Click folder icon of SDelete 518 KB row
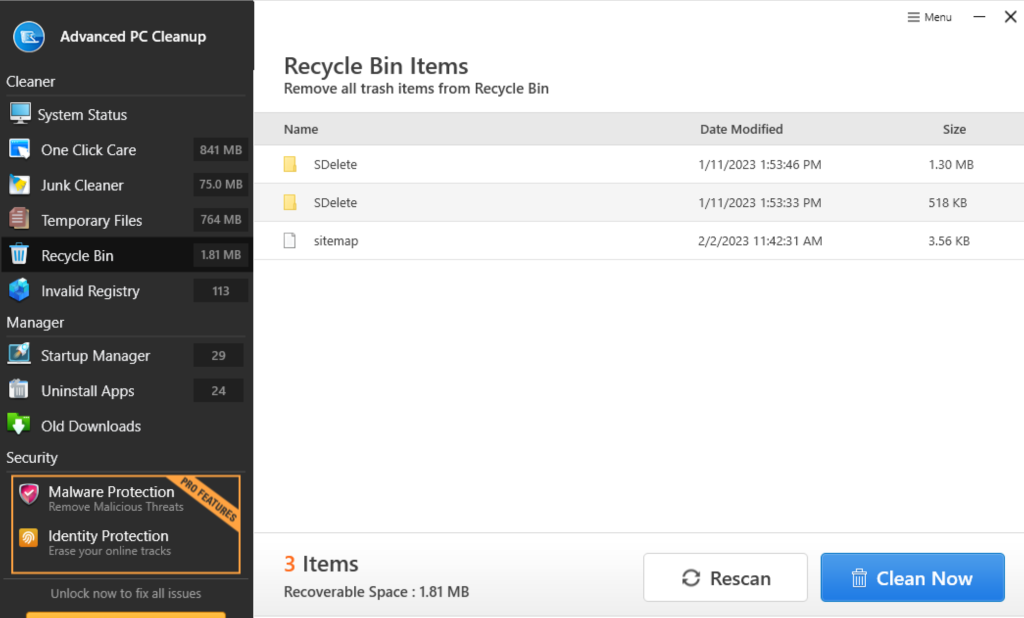This screenshot has height=618, width=1024. pyautogui.click(x=290, y=203)
